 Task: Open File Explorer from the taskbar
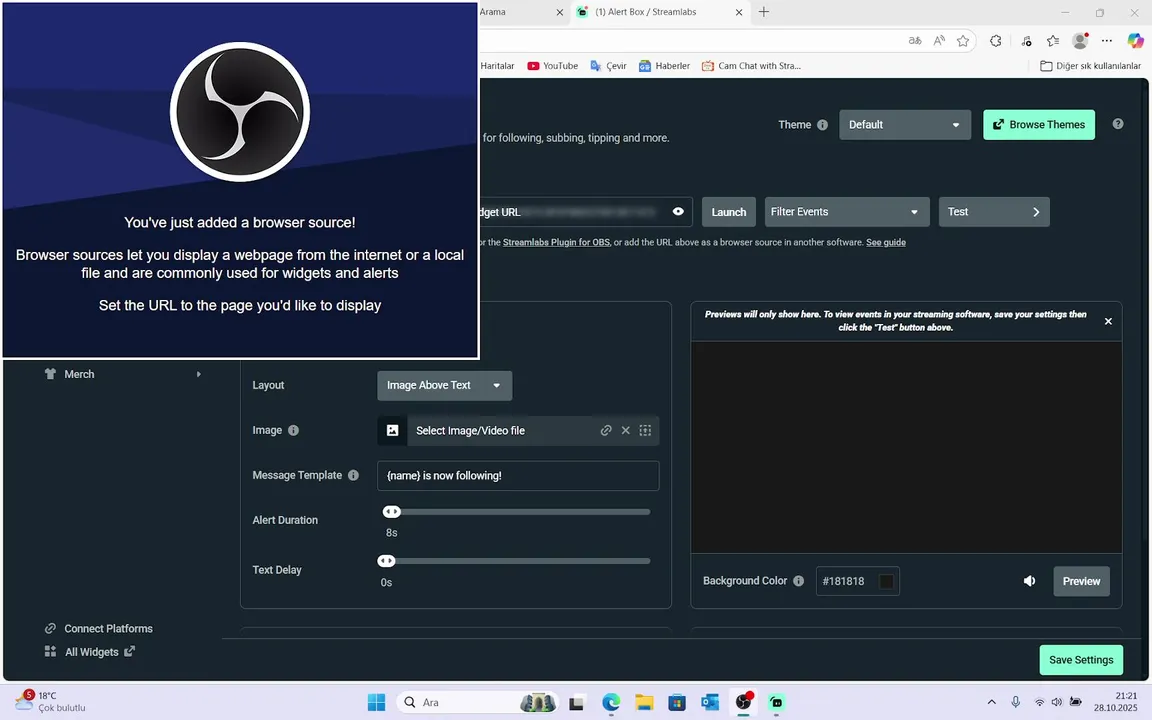pos(644,702)
